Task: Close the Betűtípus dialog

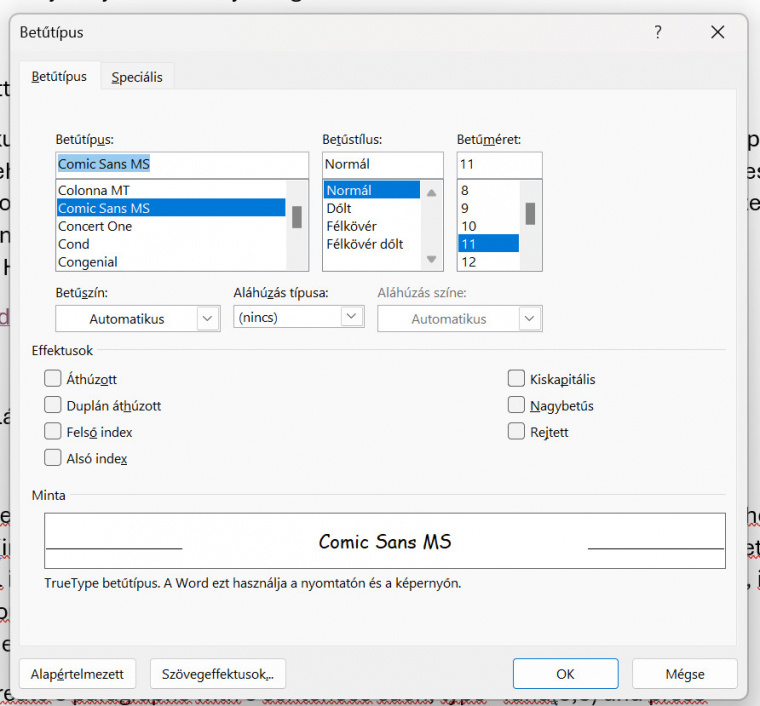Action: [717, 32]
